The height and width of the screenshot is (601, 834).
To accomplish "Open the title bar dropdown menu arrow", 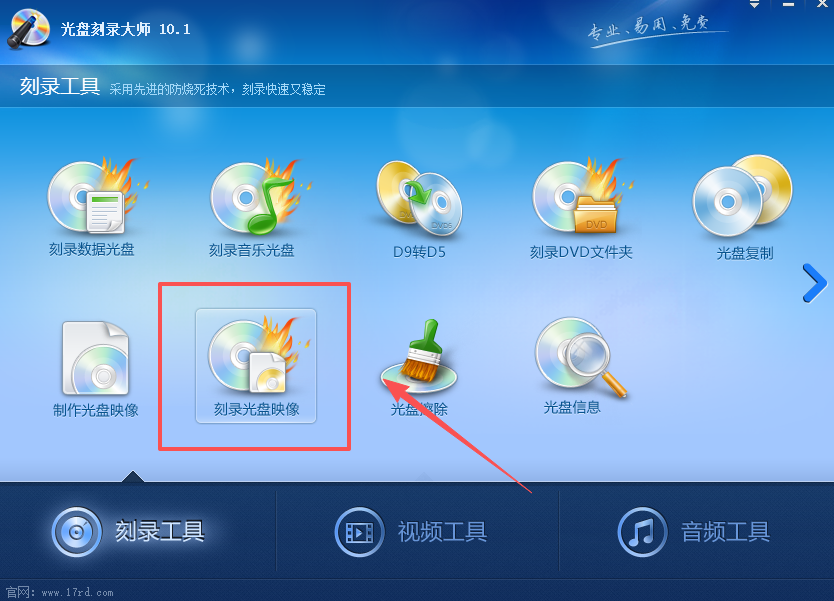I will point(754,4).
